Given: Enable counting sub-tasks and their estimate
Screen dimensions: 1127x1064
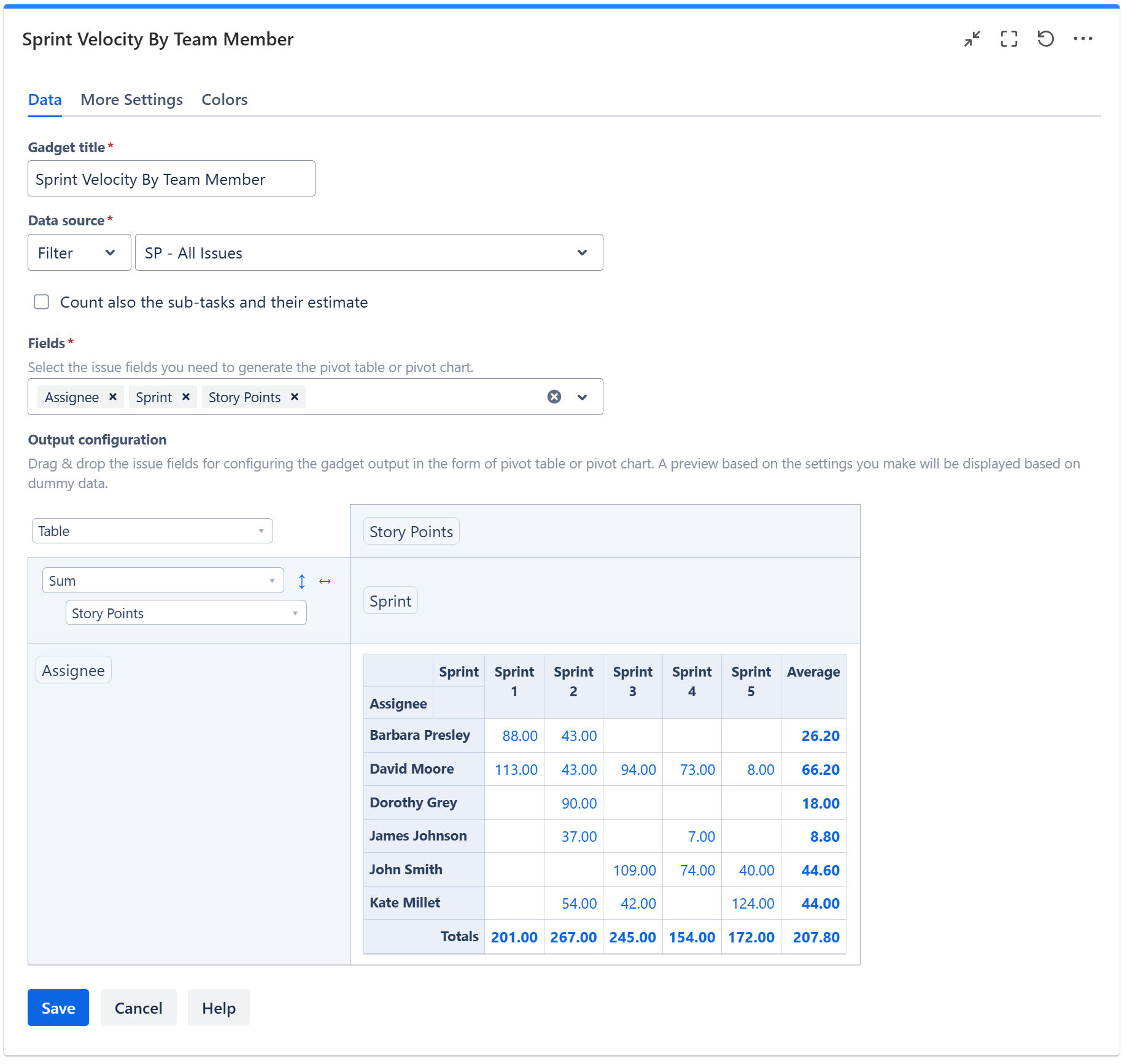Looking at the screenshot, I should [42, 302].
